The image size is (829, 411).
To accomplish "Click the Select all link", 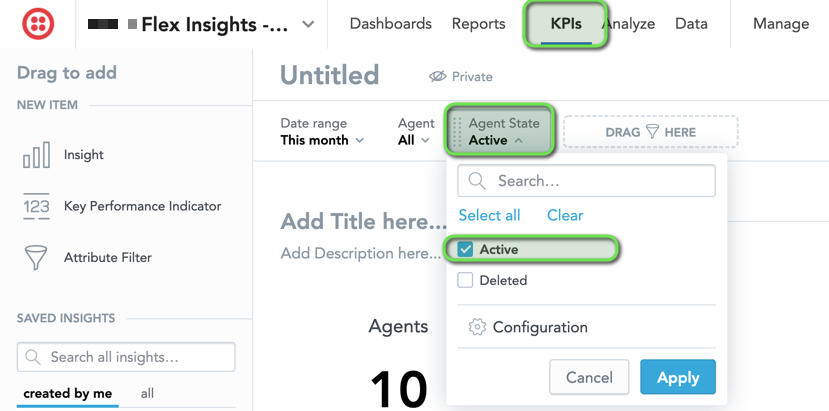I will pos(490,215).
